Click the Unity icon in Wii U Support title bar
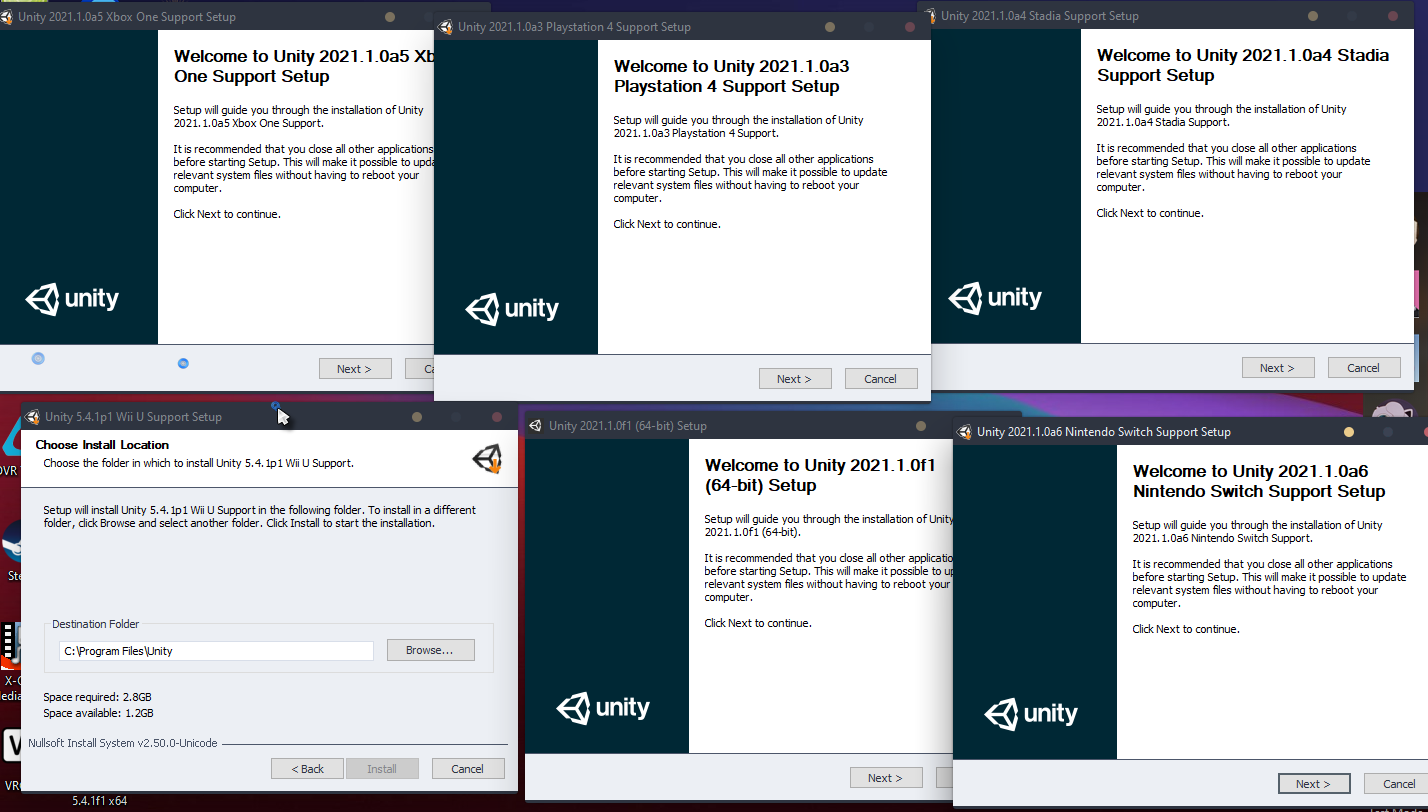This screenshot has height=812, width=1428. (x=33, y=417)
